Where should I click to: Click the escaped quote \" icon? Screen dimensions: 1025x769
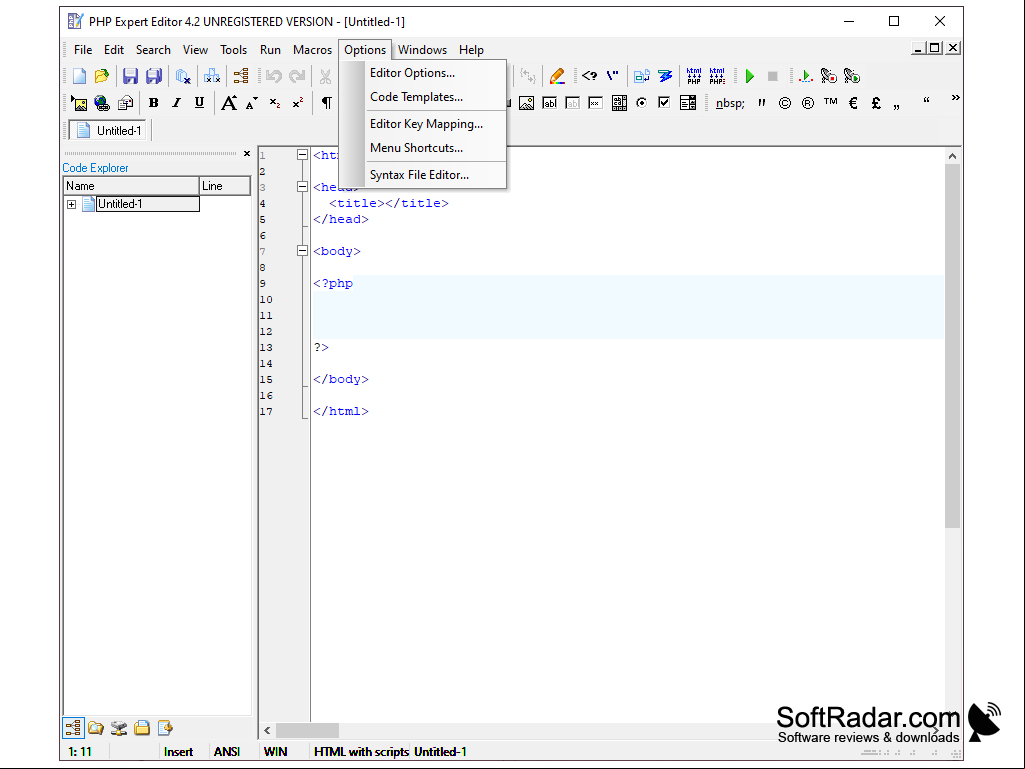coord(613,77)
